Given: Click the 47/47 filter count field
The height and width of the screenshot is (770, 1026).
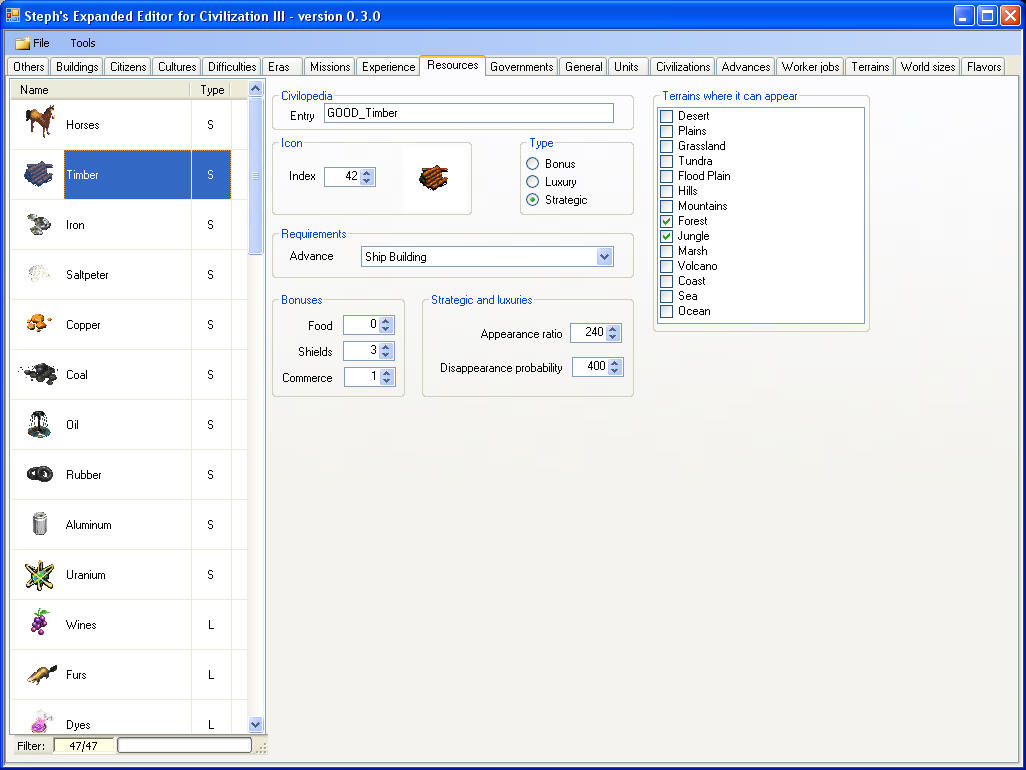Looking at the screenshot, I should (x=84, y=745).
